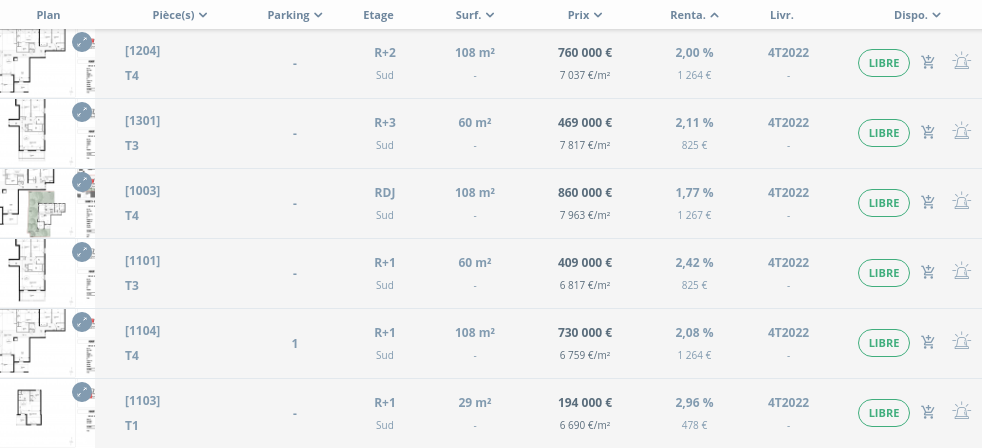Open lot [1003] details link

[142, 191]
